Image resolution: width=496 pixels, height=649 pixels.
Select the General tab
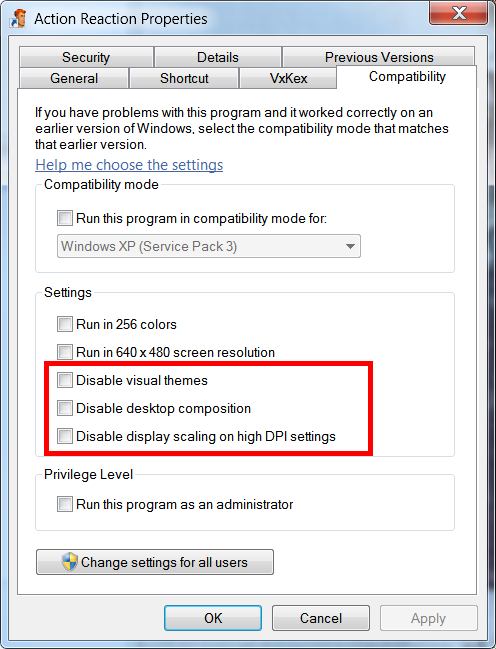click(x=74, y=78)
